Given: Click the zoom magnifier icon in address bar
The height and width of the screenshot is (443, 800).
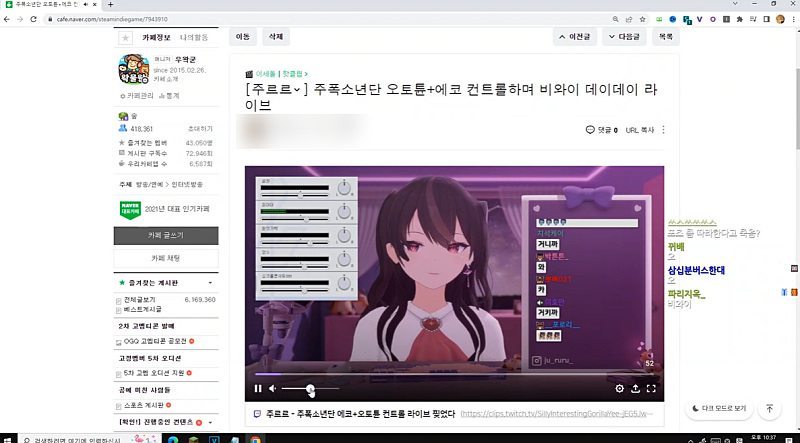Looking at the screenshot, I should (x=616, y=19).
